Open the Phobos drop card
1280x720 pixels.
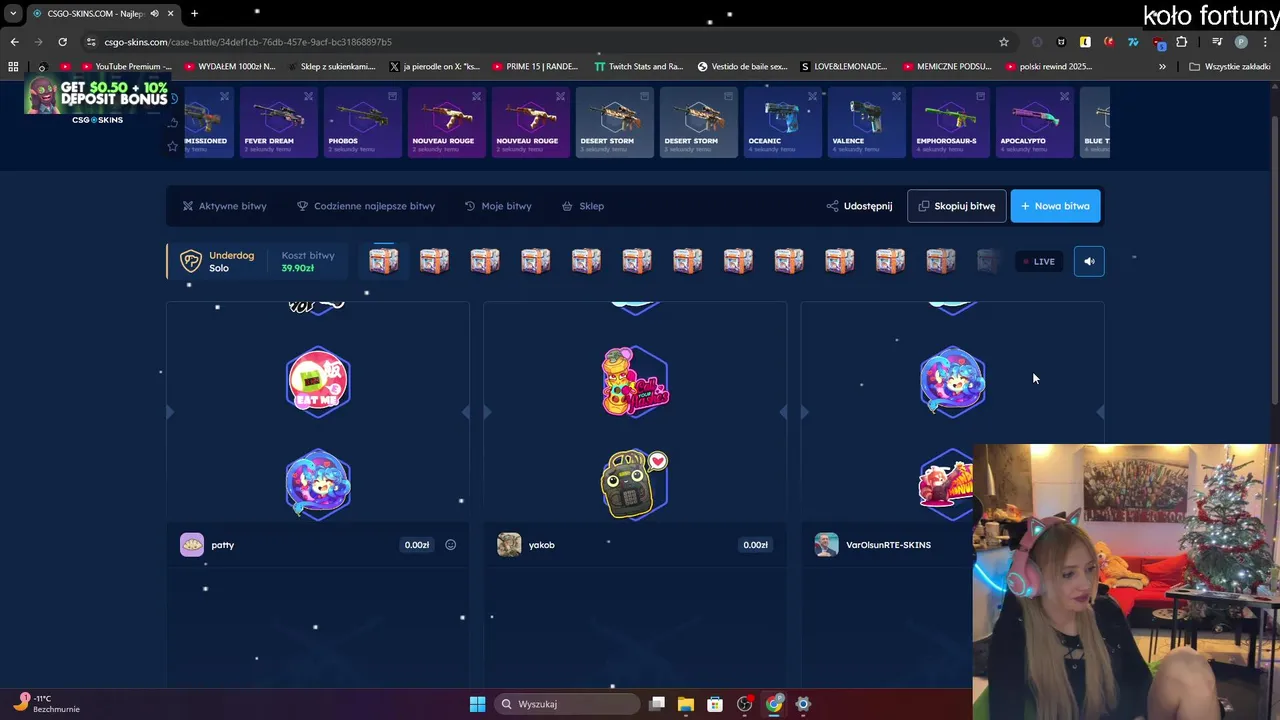click(x=363, y=122)
